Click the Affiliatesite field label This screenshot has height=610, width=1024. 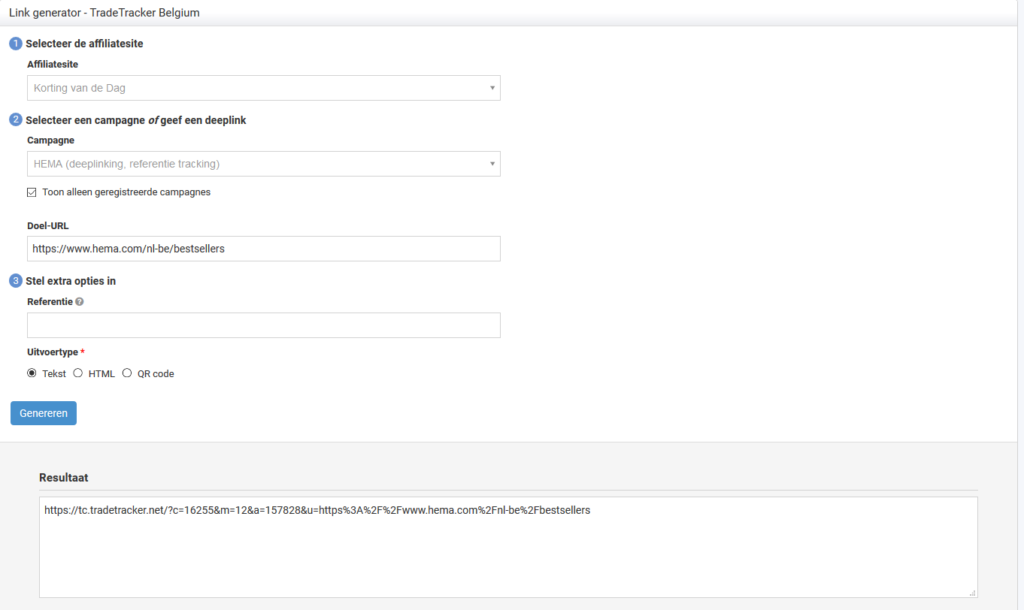[52, 64]
